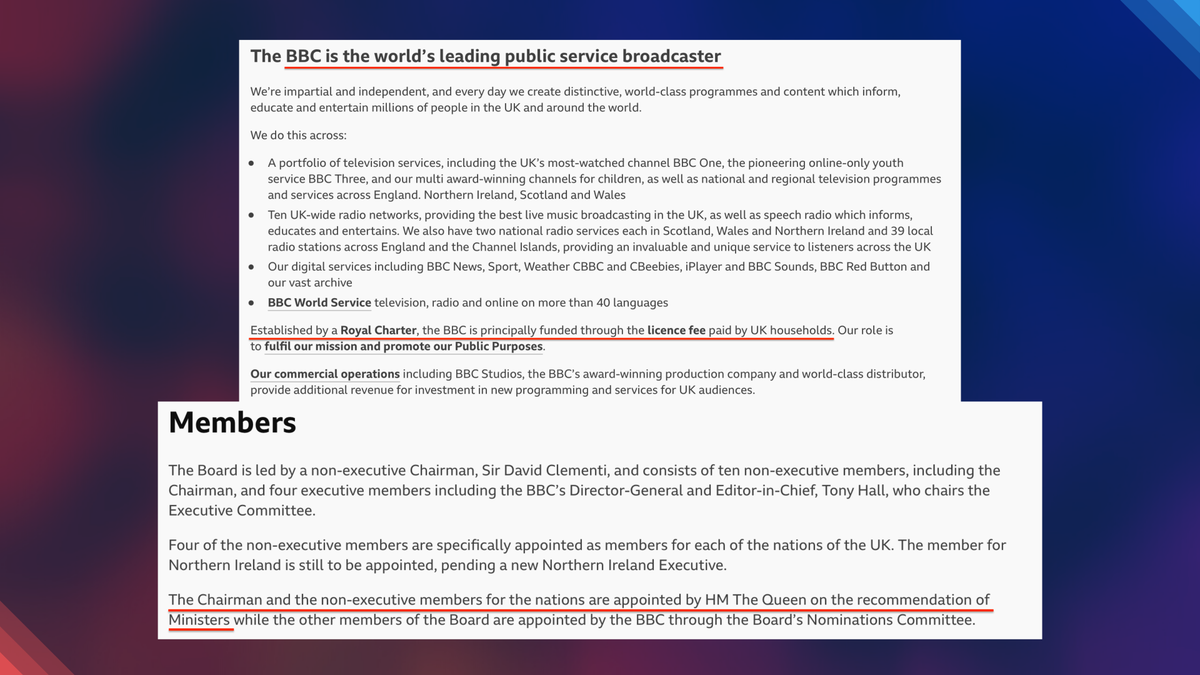Visit the "Our commercial operations" link

click(325, 374)
